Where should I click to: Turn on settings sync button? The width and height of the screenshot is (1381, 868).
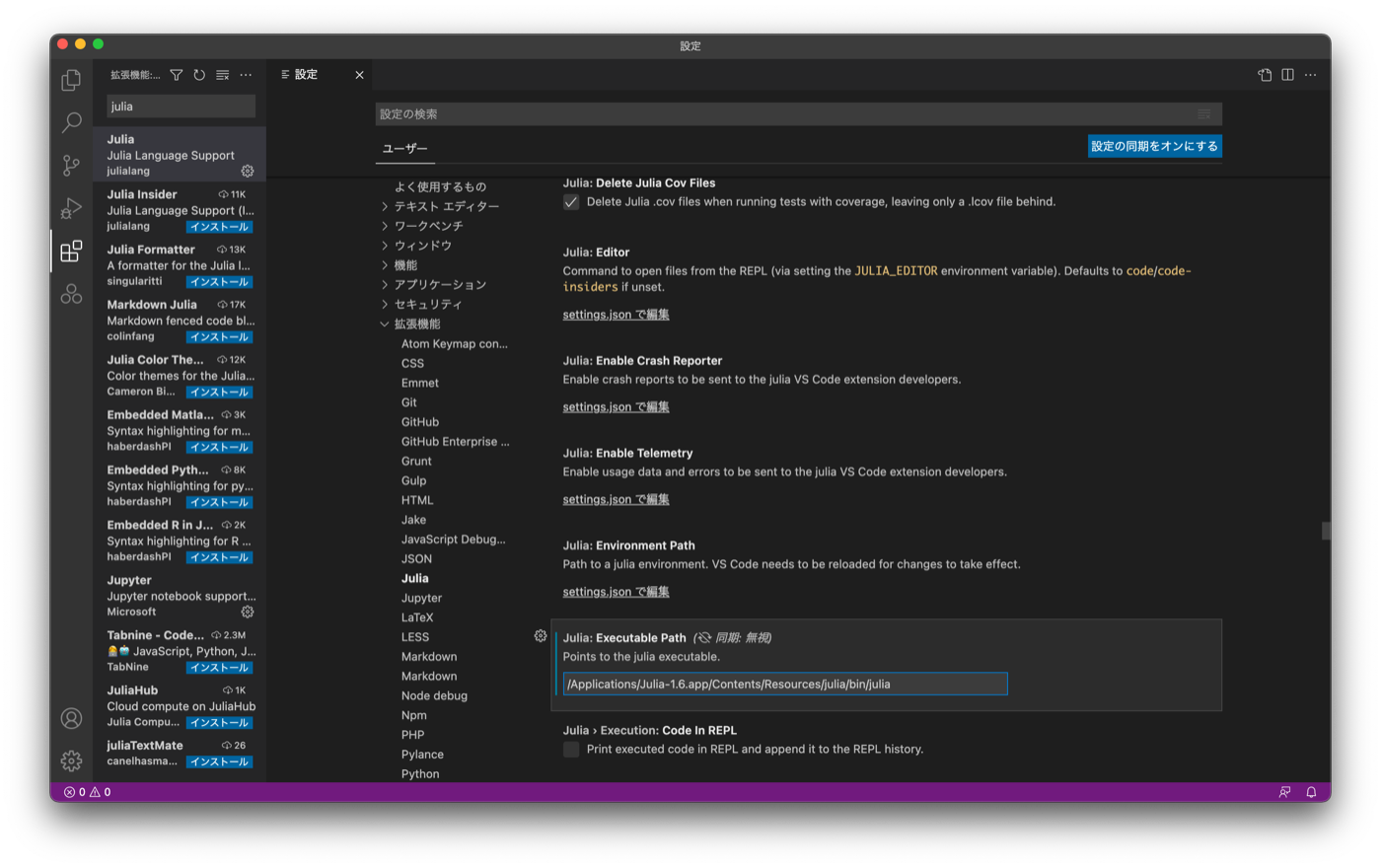1154,146
